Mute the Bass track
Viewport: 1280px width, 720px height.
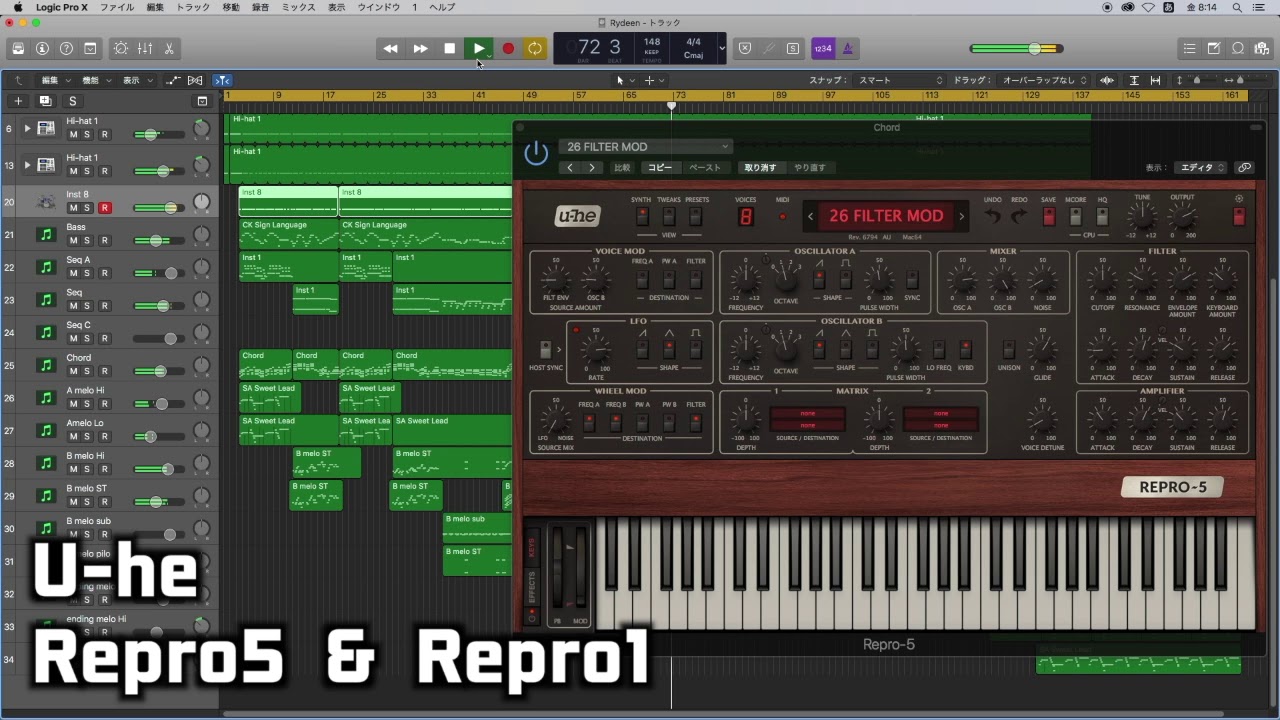point(73,241)
